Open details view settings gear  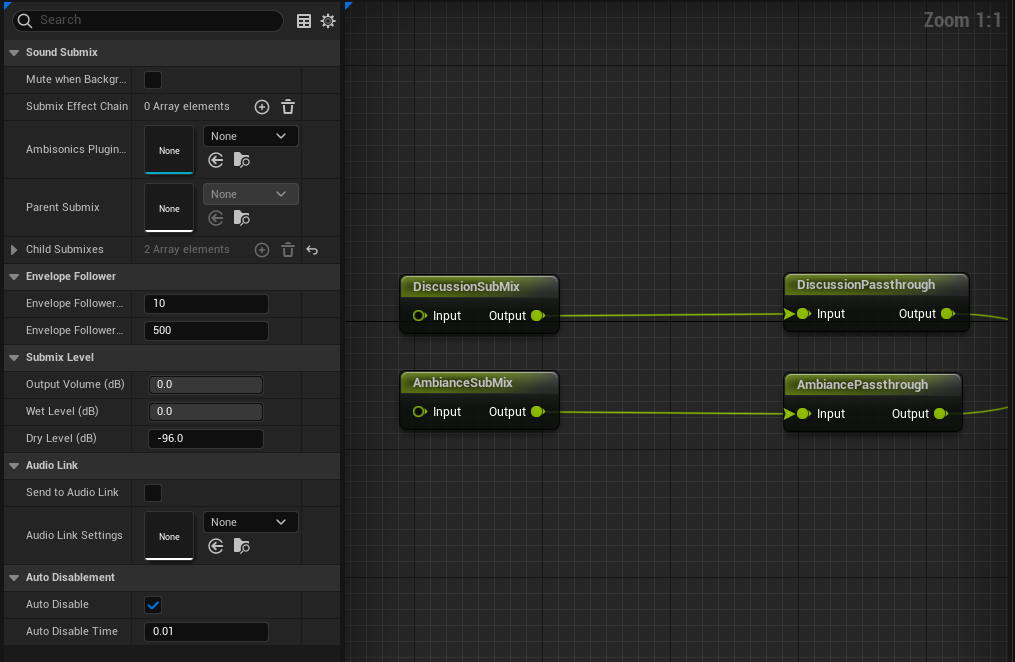328,20
